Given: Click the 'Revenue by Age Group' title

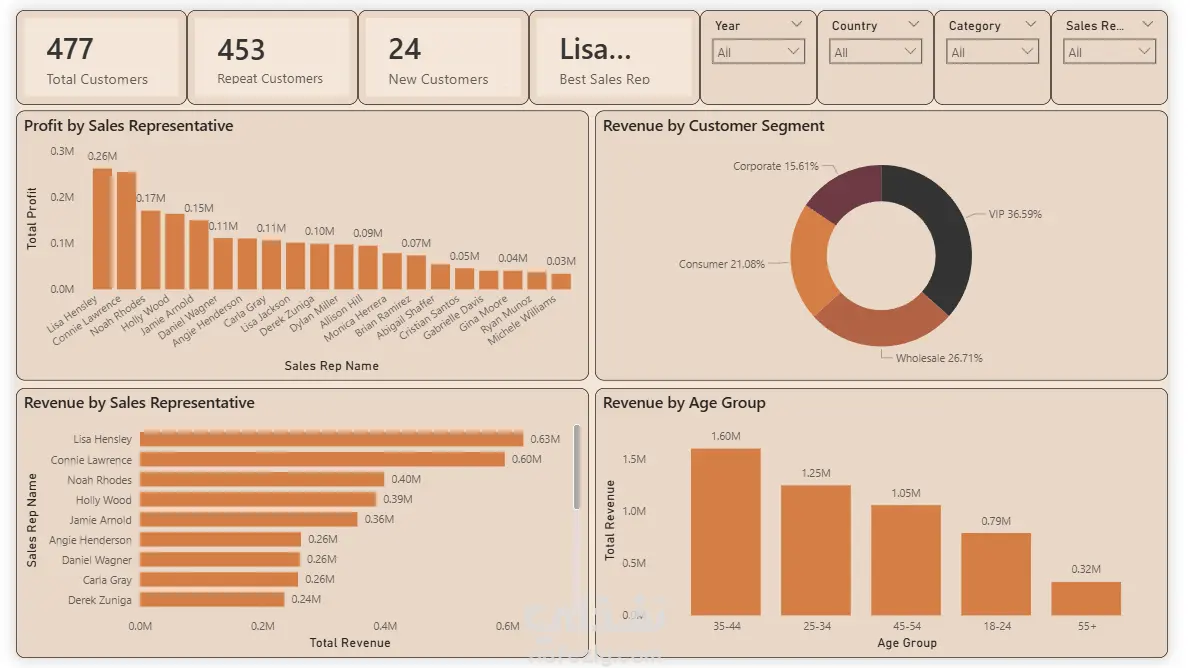Looking at the screenshot, I should click(x=684, y=403).
